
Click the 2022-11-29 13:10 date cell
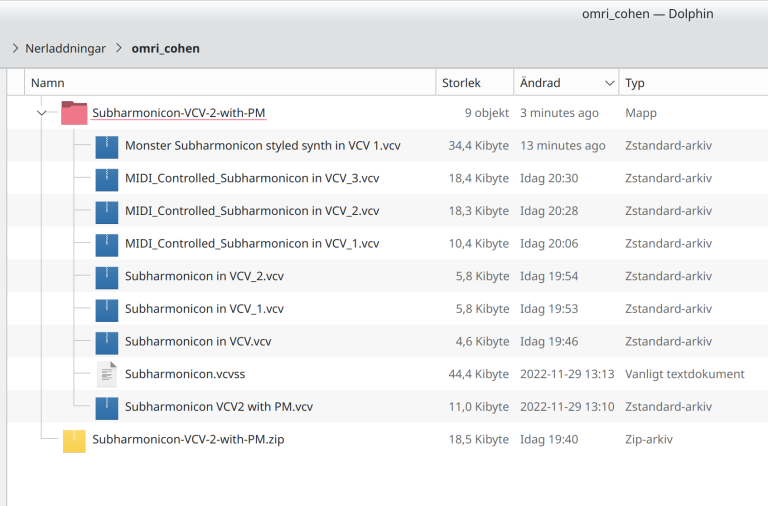(x=567, y=407)
